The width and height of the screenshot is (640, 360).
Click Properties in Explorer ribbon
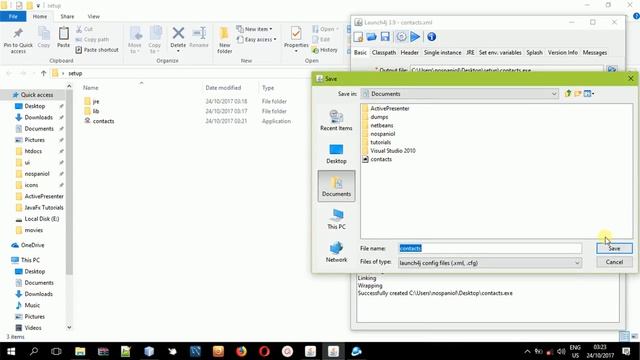tap(296, 39)
